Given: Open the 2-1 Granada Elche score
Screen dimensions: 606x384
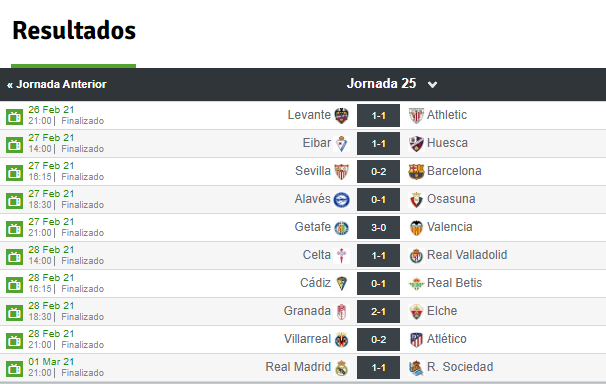Looking at the screenshot, I should [378, 311].
